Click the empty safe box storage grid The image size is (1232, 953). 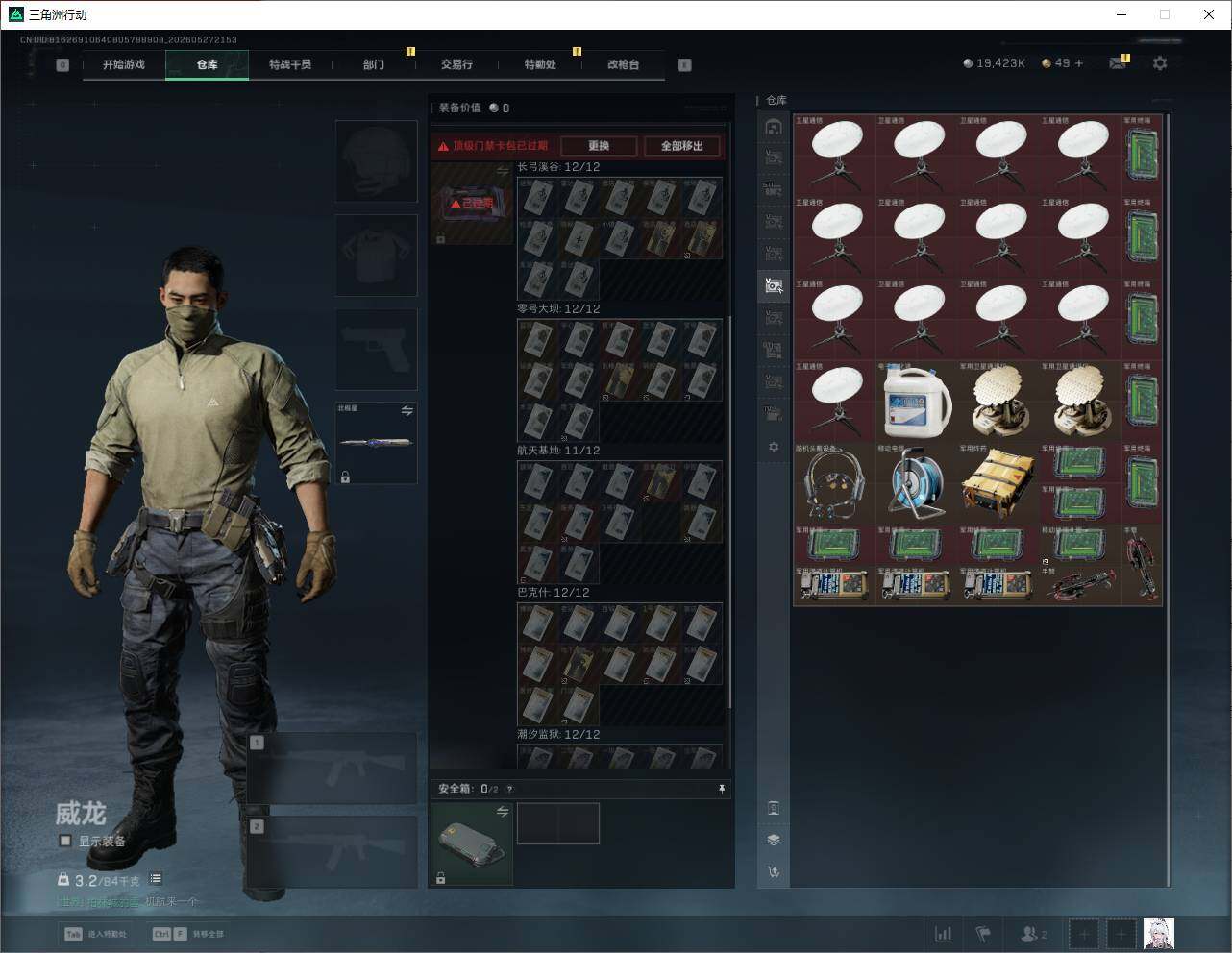[558, 823]
